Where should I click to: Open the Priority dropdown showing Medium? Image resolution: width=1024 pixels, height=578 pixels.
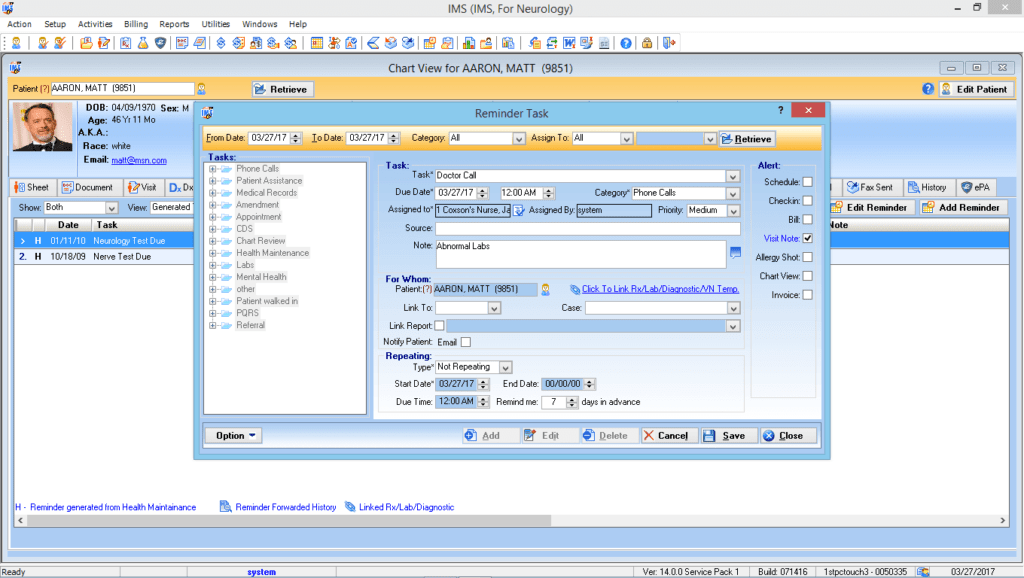tap(732, 211)
